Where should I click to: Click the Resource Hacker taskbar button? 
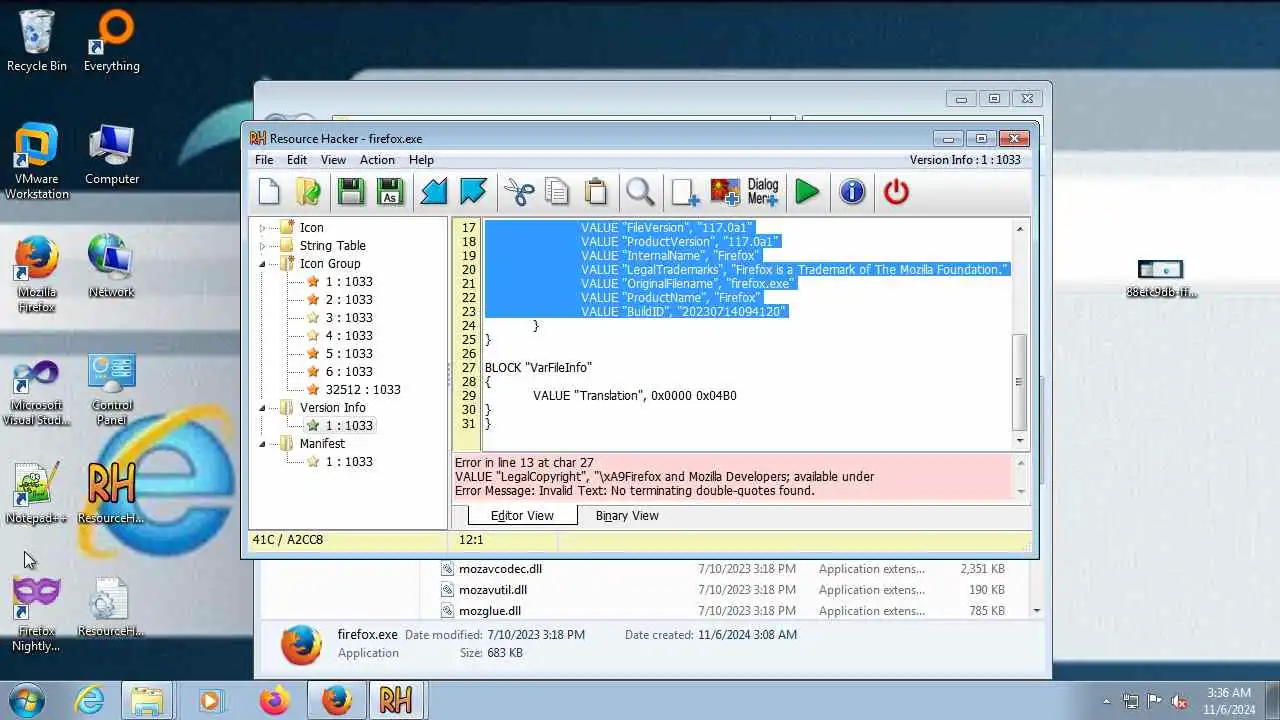coord(396,700)
